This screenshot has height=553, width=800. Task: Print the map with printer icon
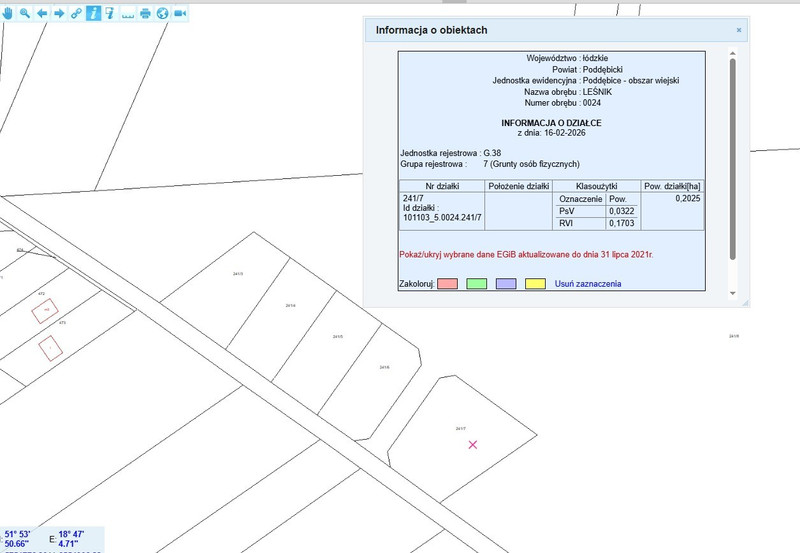[145, 13]
